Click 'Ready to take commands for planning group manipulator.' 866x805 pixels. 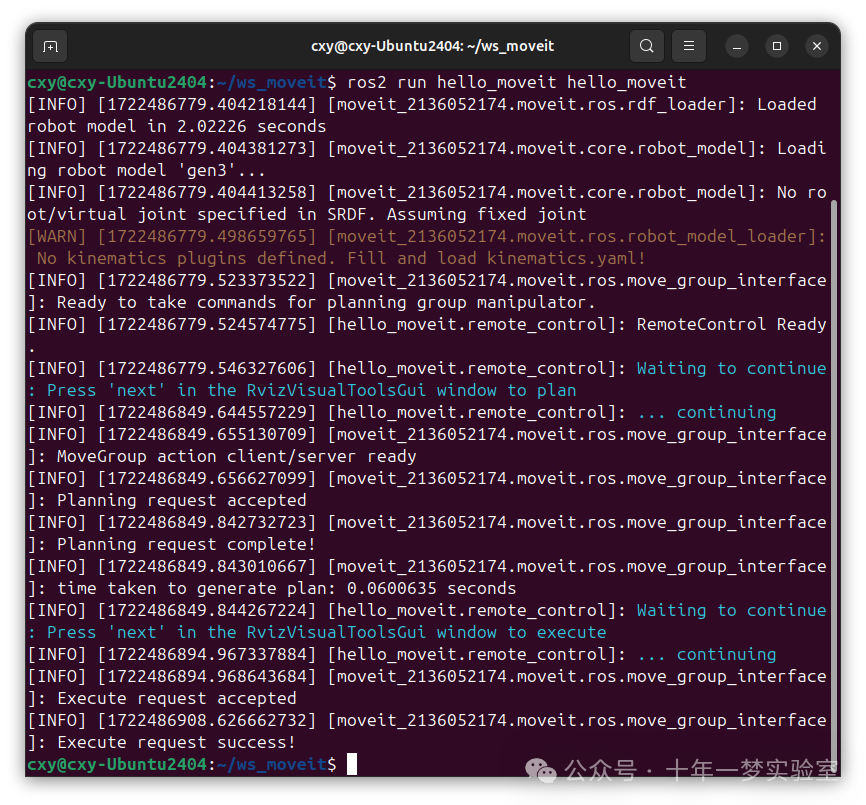tap(326, 303)
